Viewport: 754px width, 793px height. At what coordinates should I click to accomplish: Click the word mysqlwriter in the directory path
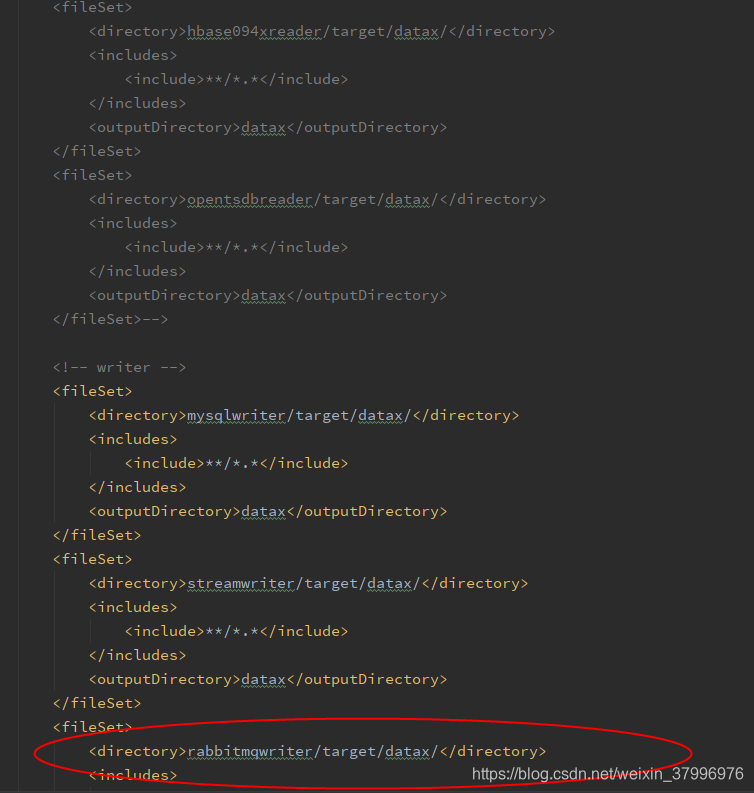point(236,415)
